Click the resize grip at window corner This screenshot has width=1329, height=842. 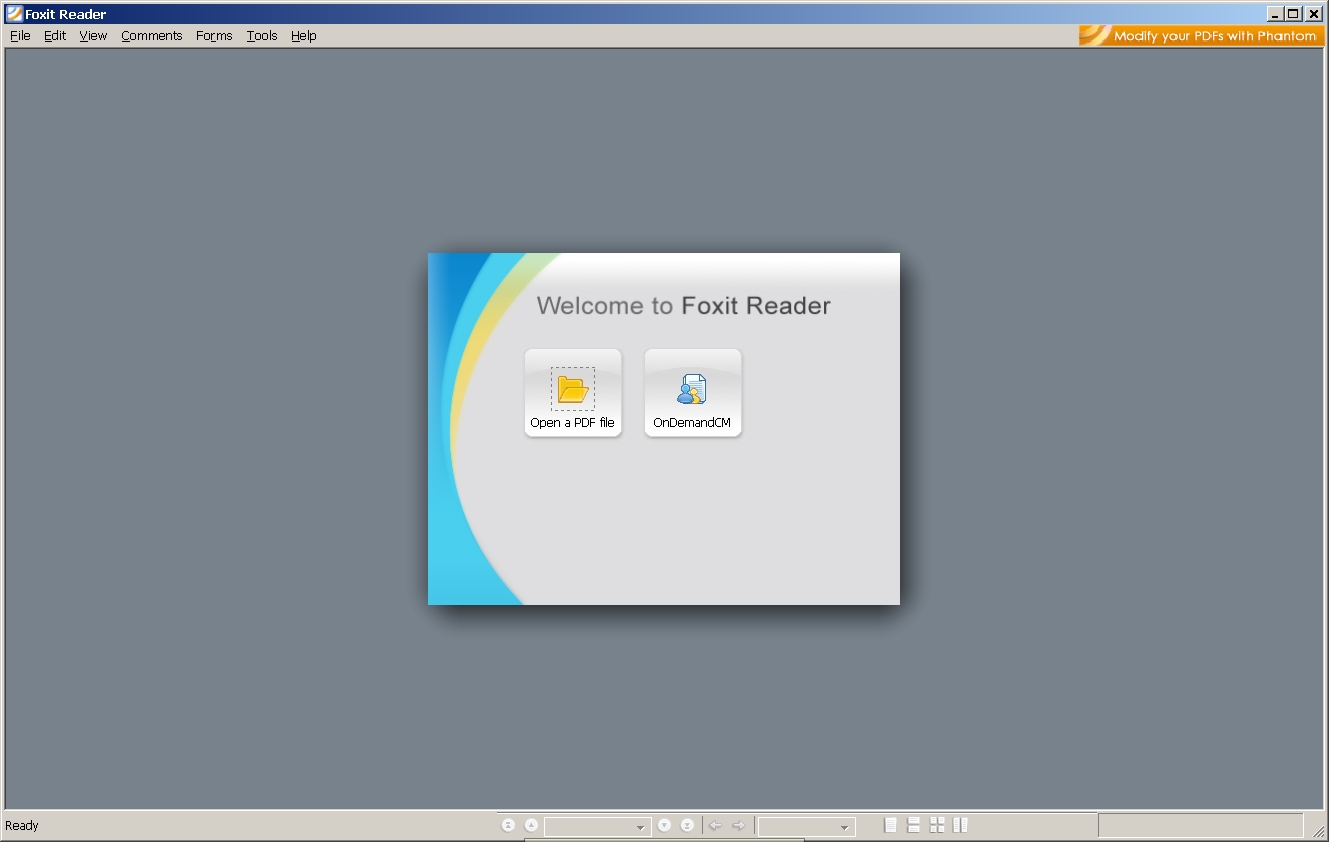click(x=1319, y=832)
